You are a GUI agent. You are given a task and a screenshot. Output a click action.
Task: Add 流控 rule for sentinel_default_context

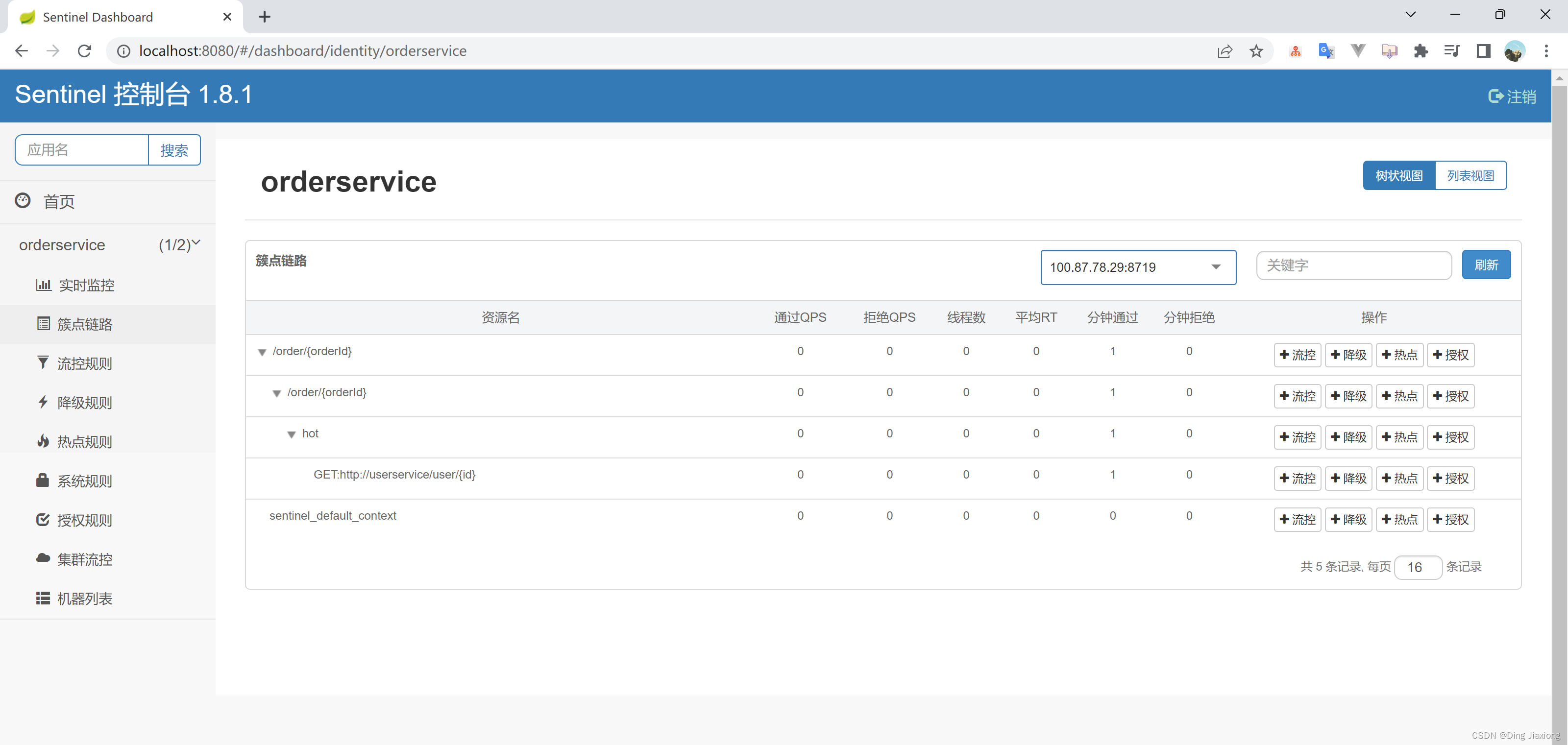(x=1297, y=519)
